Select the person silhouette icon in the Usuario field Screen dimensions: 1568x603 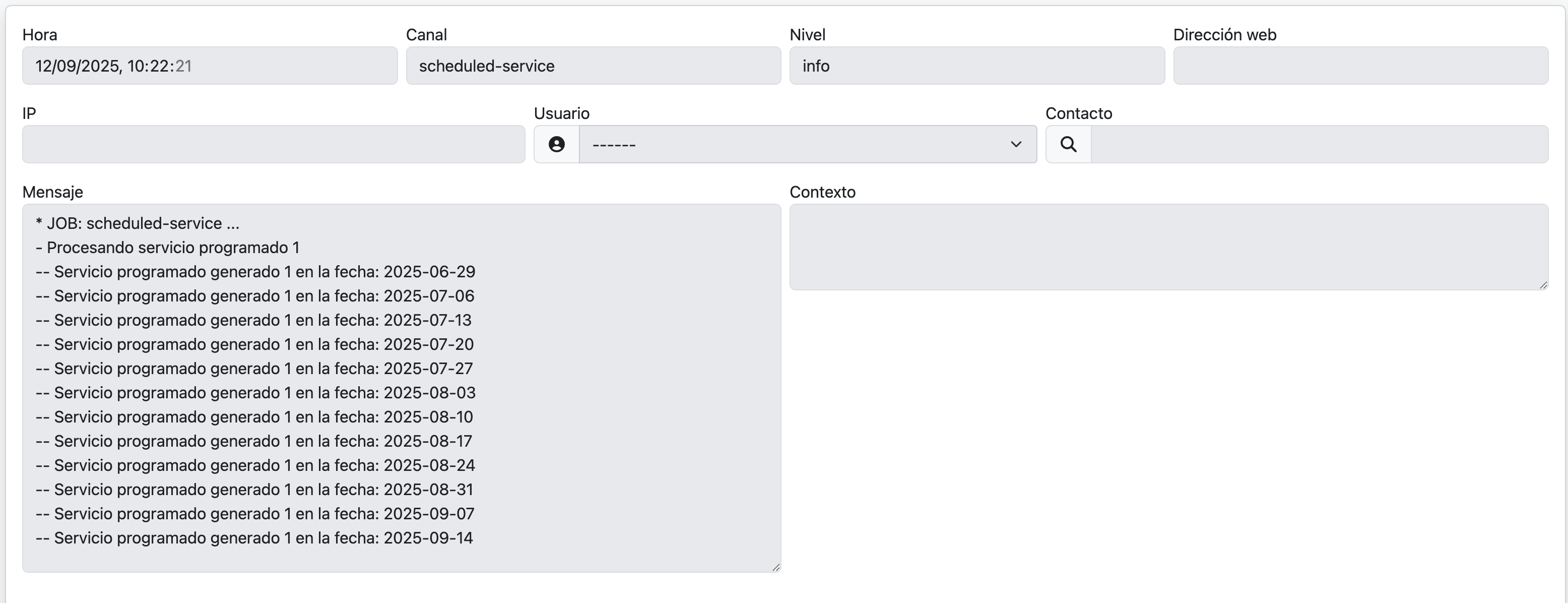click(x=556, y=144)
